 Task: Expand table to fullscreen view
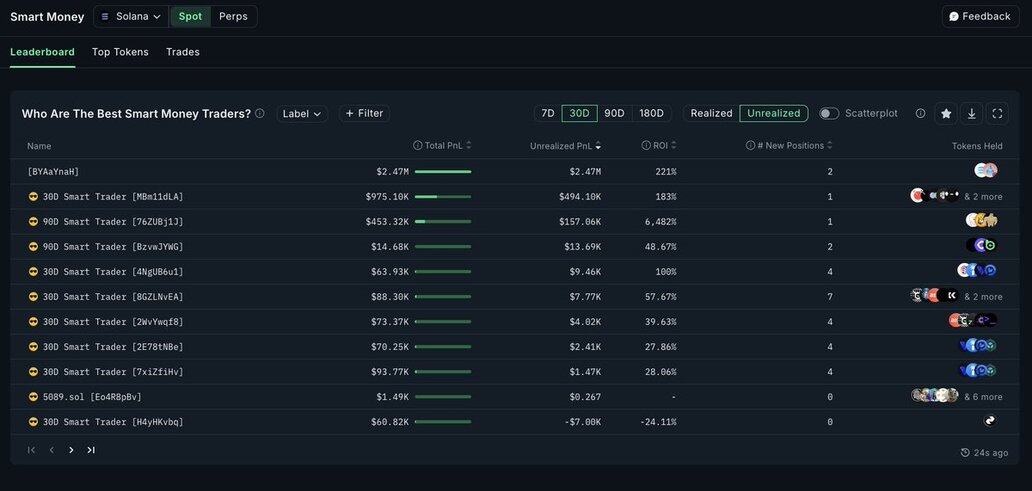pos(997,113)
